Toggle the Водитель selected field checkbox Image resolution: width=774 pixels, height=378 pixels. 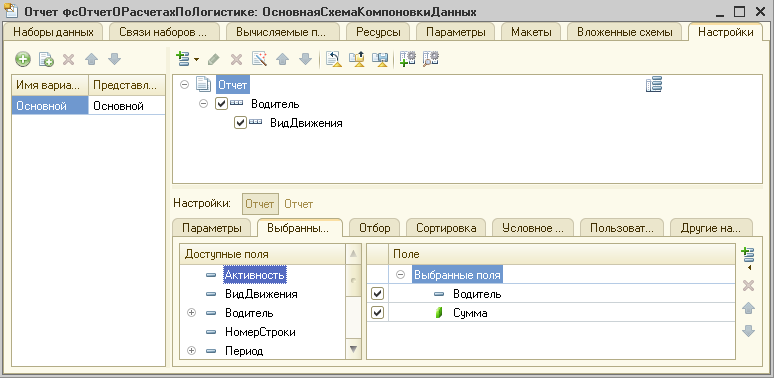(377, 294)
